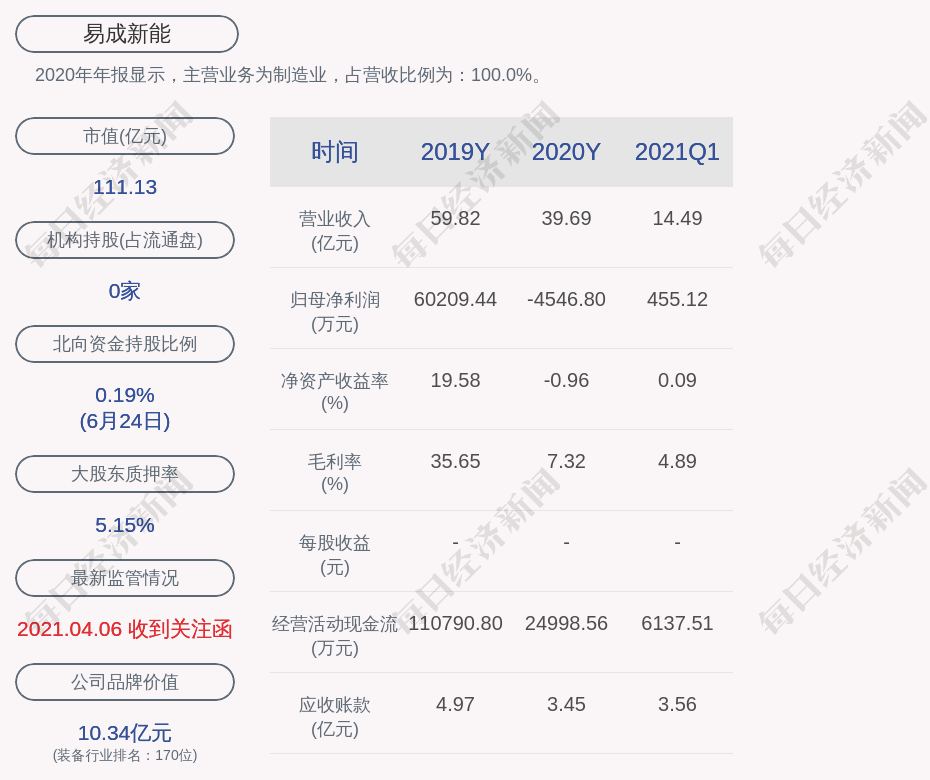Viewport: 930px width, 780px height.
Task: Open the red 2021.04.06 收到关注函 notice
Action: 125,629
